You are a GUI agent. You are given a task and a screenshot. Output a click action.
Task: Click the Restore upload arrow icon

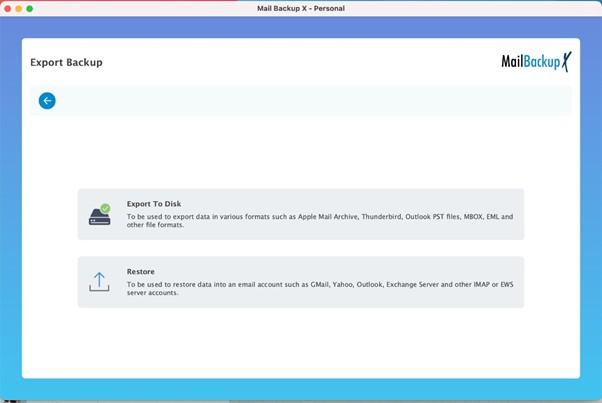coord(99,282)
